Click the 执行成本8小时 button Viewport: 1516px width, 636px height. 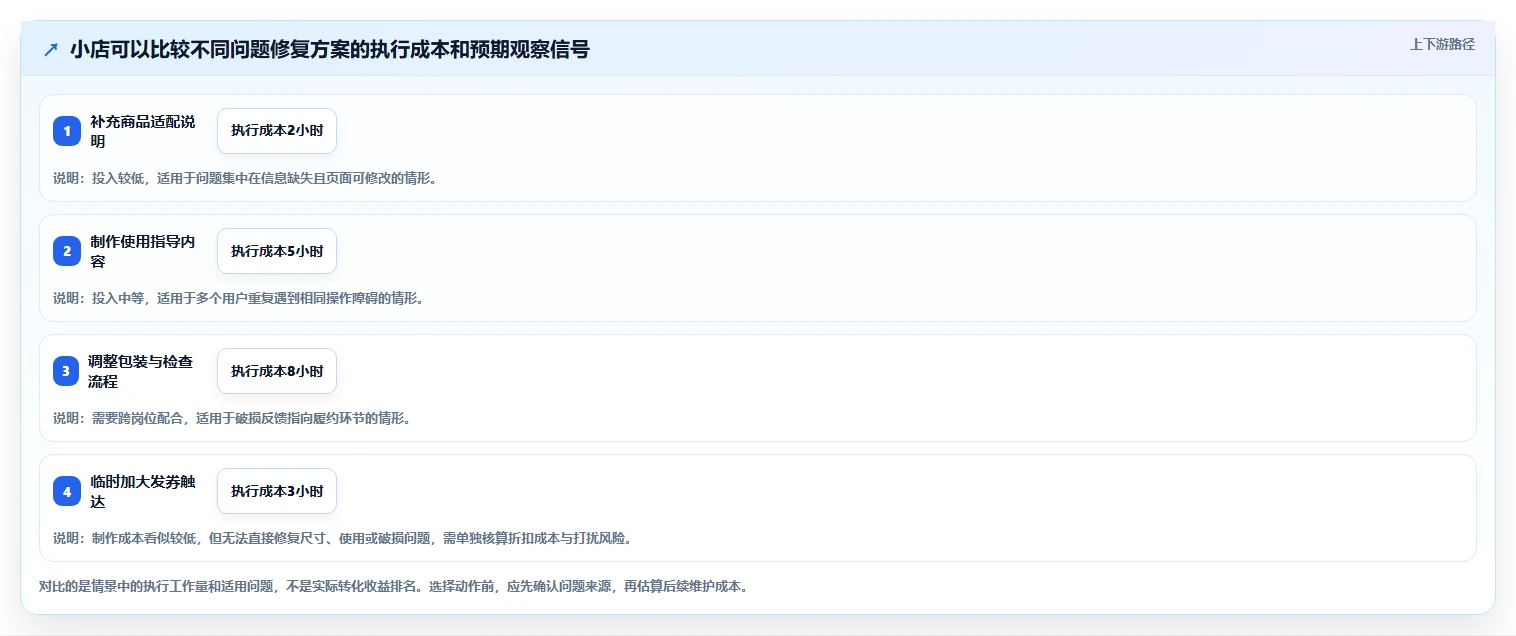pyautogui.click(x=277, y=371)
